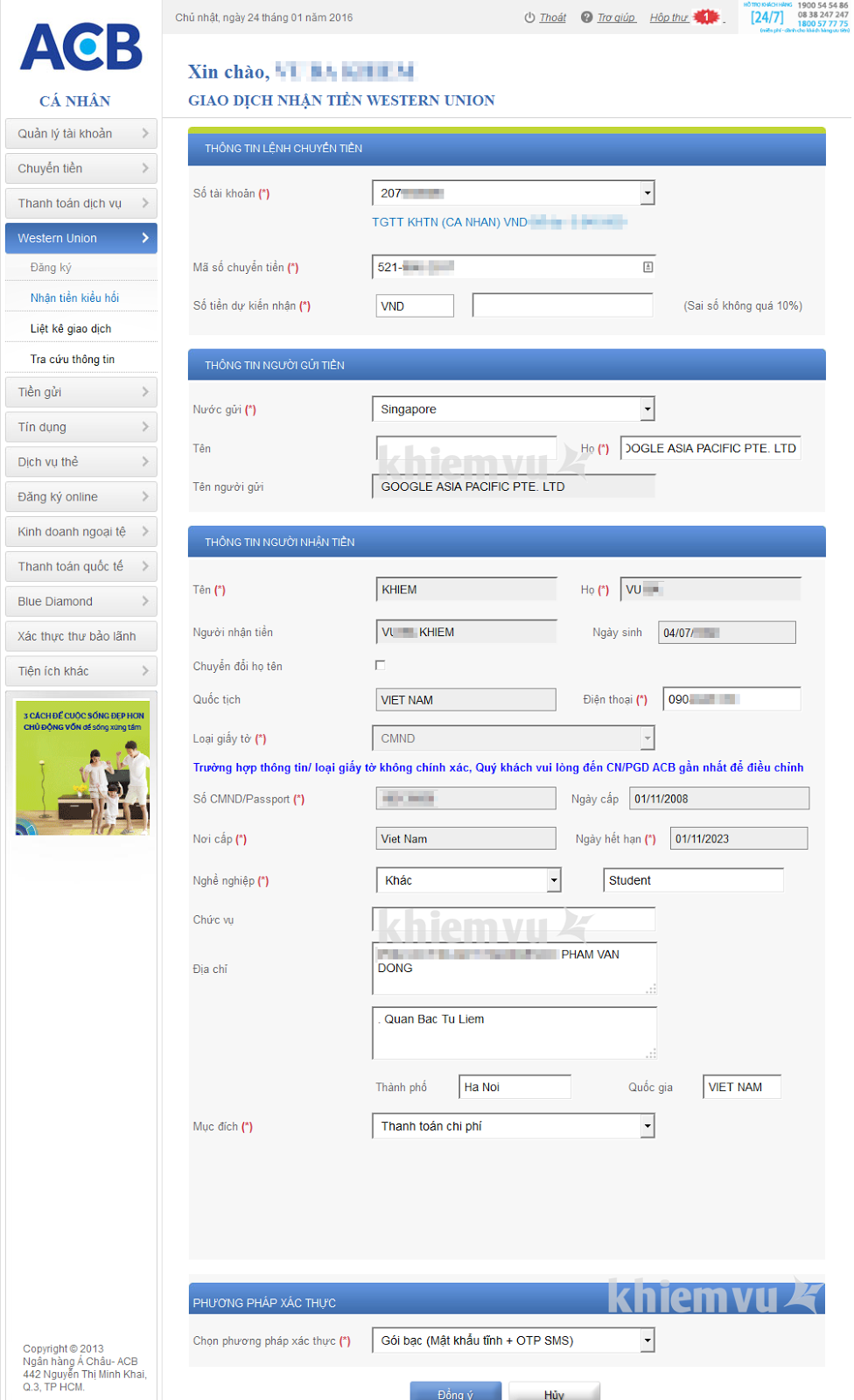Click the Nơi cấp Viet Nam field
Image resolution: width=854 pixels, height=1400 pixels.
tap(465, 838)
